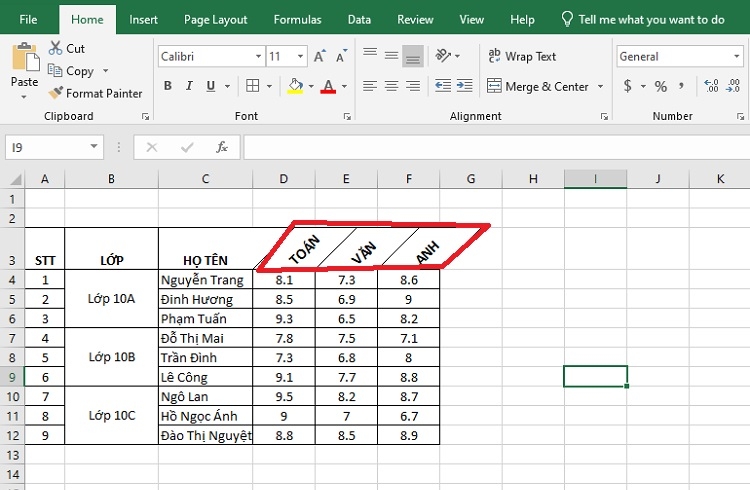Viewport: 750px width, 490px height.
Task: Click the Decrease Indent icon
Action: 443,86
